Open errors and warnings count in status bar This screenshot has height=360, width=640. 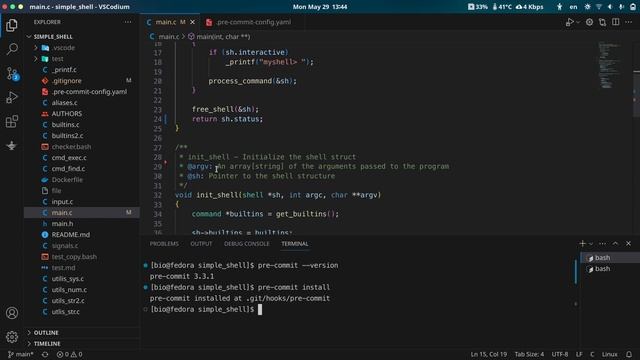[x=69, y=354]
